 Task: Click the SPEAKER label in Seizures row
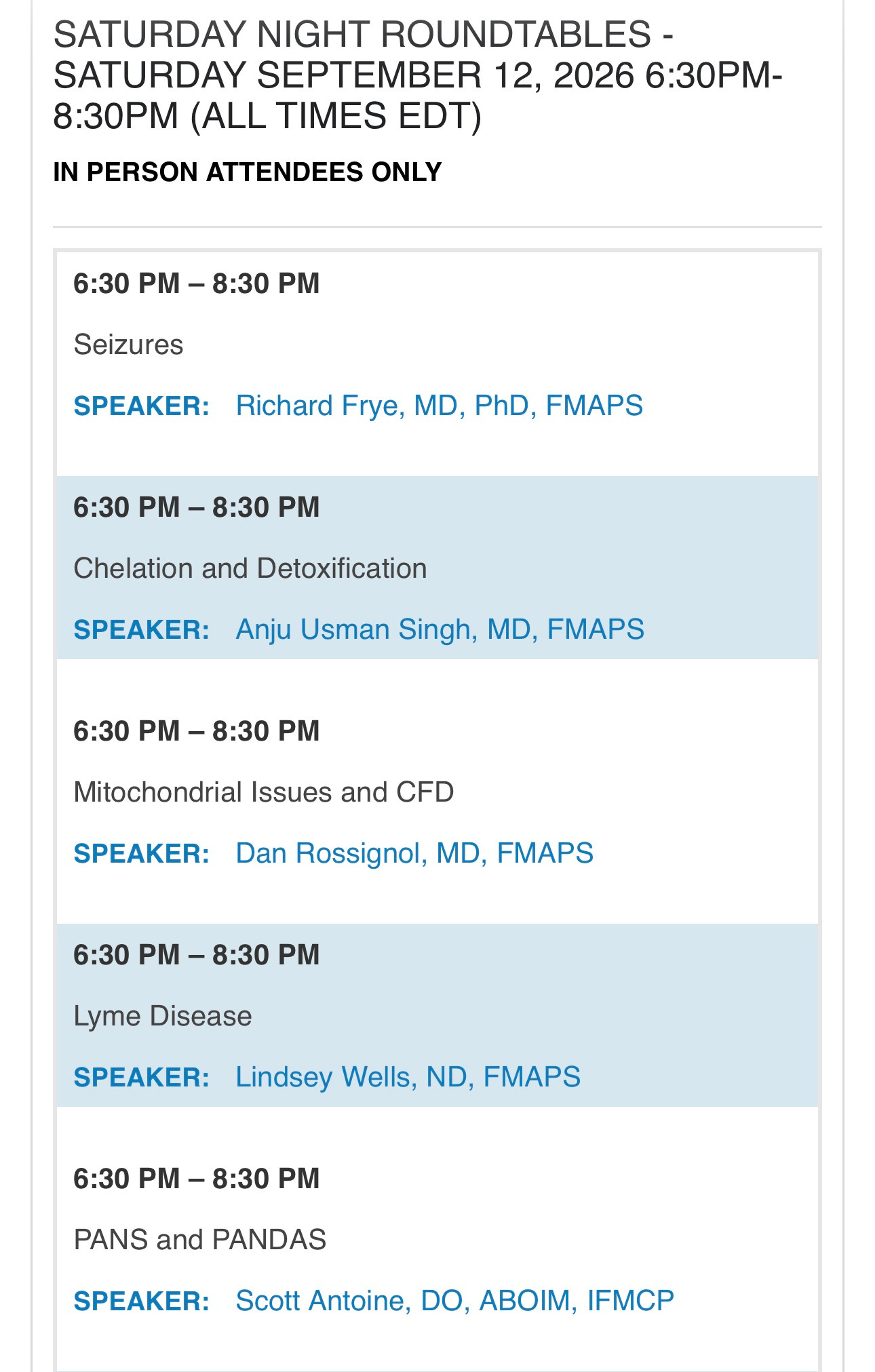[x=141, y=406]
